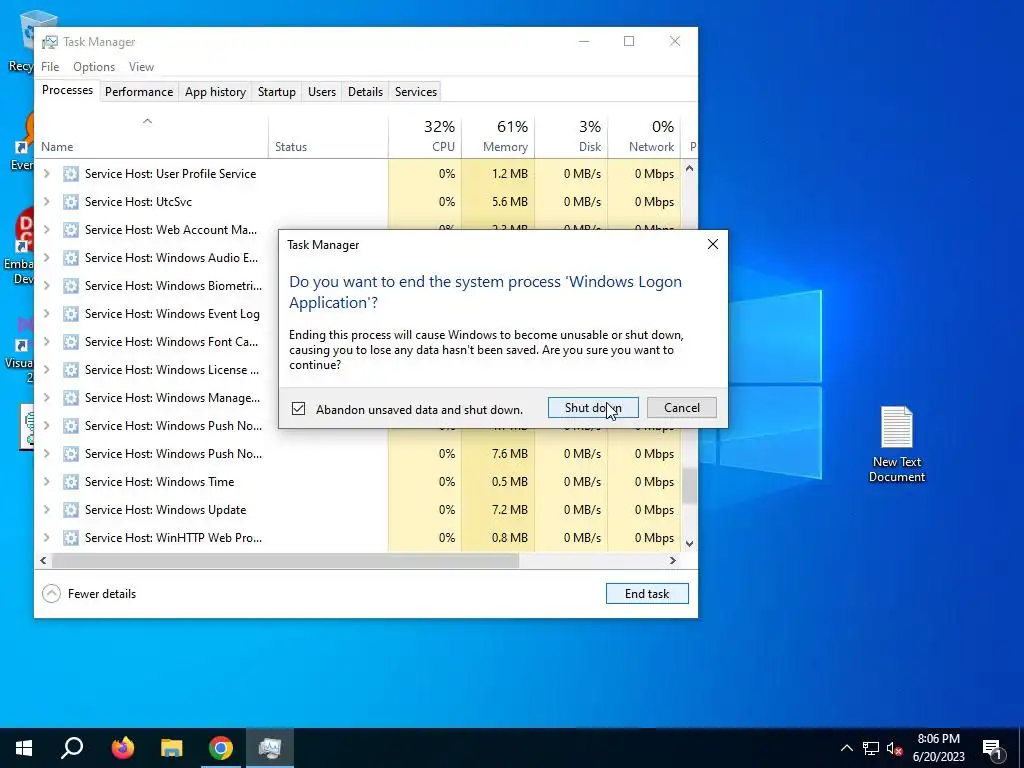This screenshot has width=1024, height=768.
Task: Expand Service Host: UtcSvc group
Action: click(x=46, y=202)
